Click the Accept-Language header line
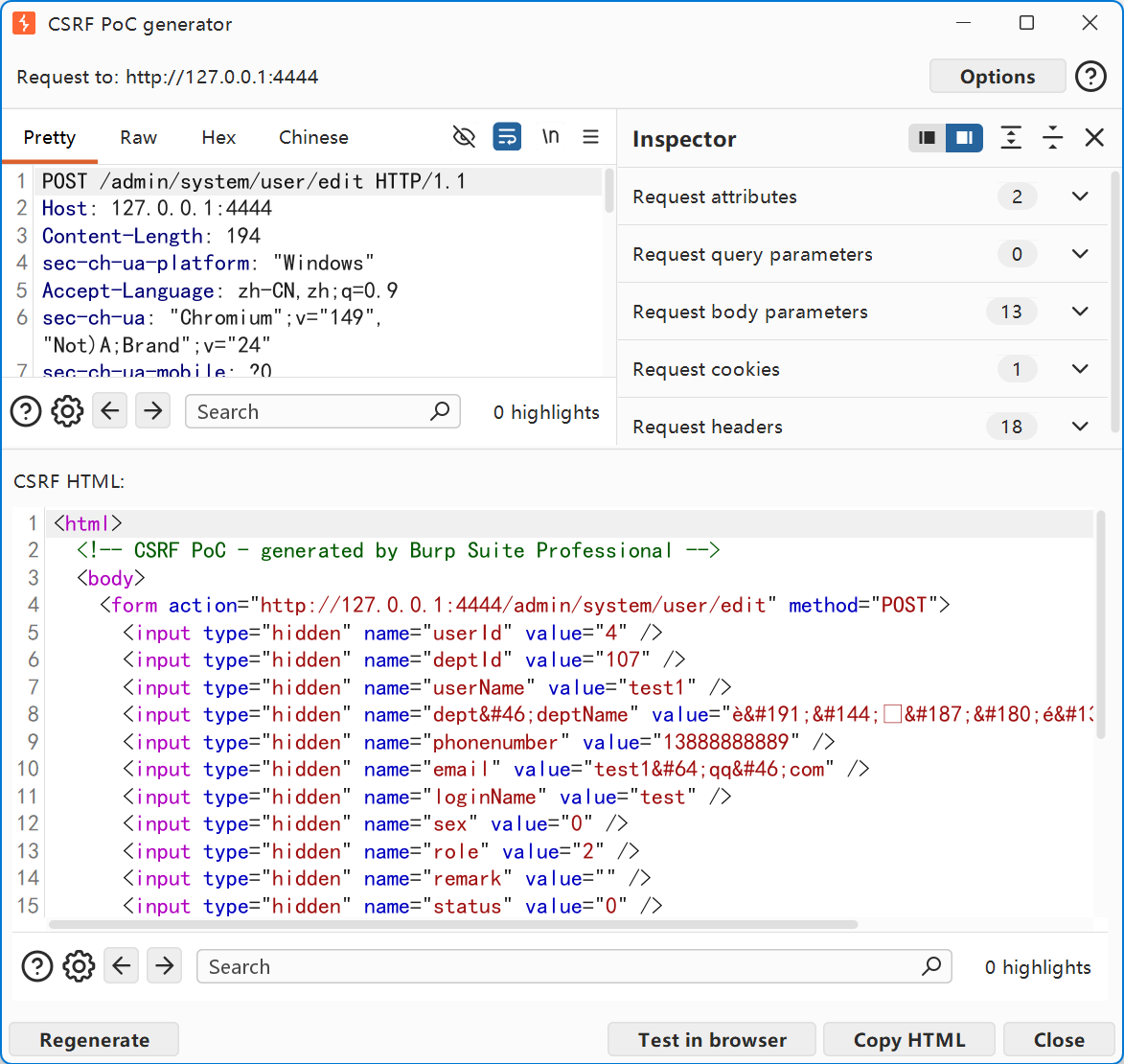The height and width of the screenshot is (1064, 1124). (x=220, y=290)
